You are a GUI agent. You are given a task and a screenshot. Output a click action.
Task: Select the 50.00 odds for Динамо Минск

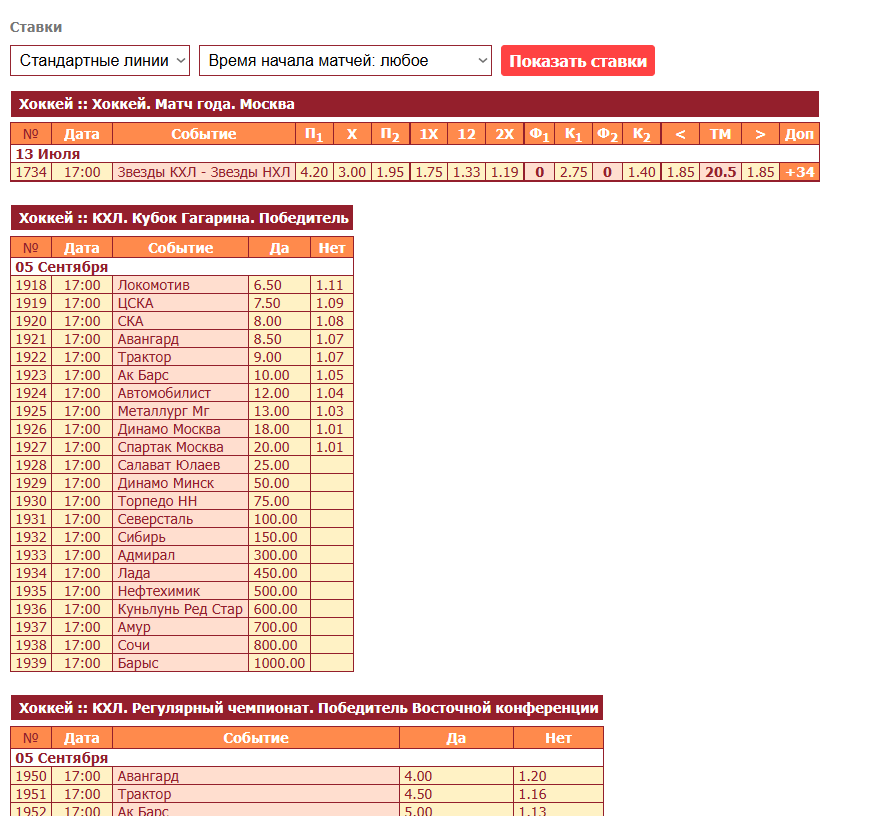pos(279,483)
